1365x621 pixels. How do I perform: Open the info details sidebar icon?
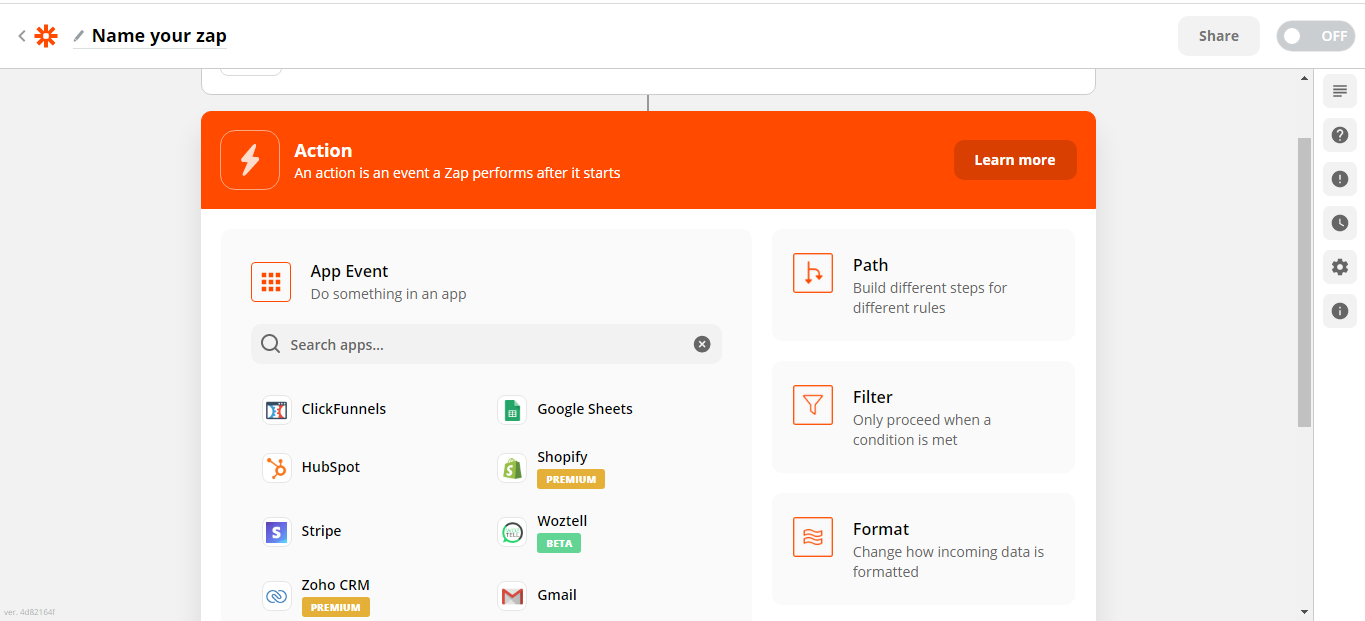[1340, 311]
